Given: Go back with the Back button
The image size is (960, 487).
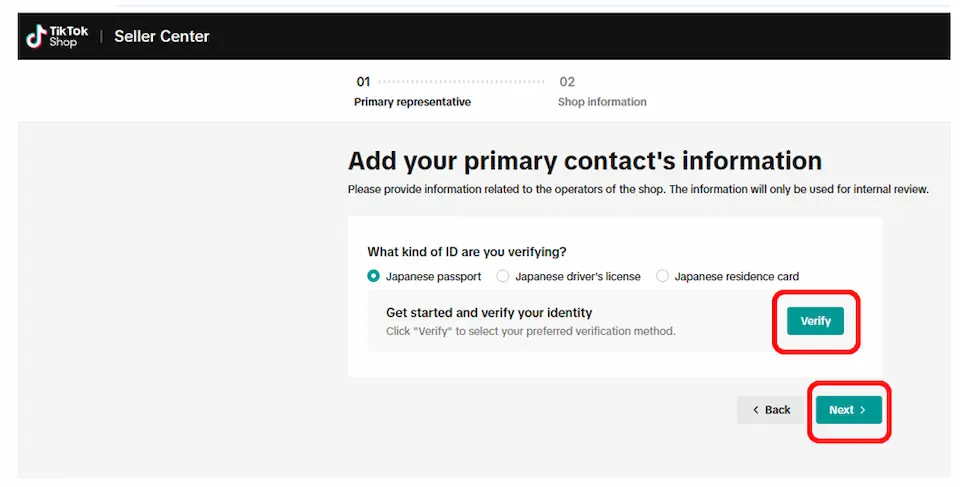Looking at the screenshot, I should (x=771, y=410).
